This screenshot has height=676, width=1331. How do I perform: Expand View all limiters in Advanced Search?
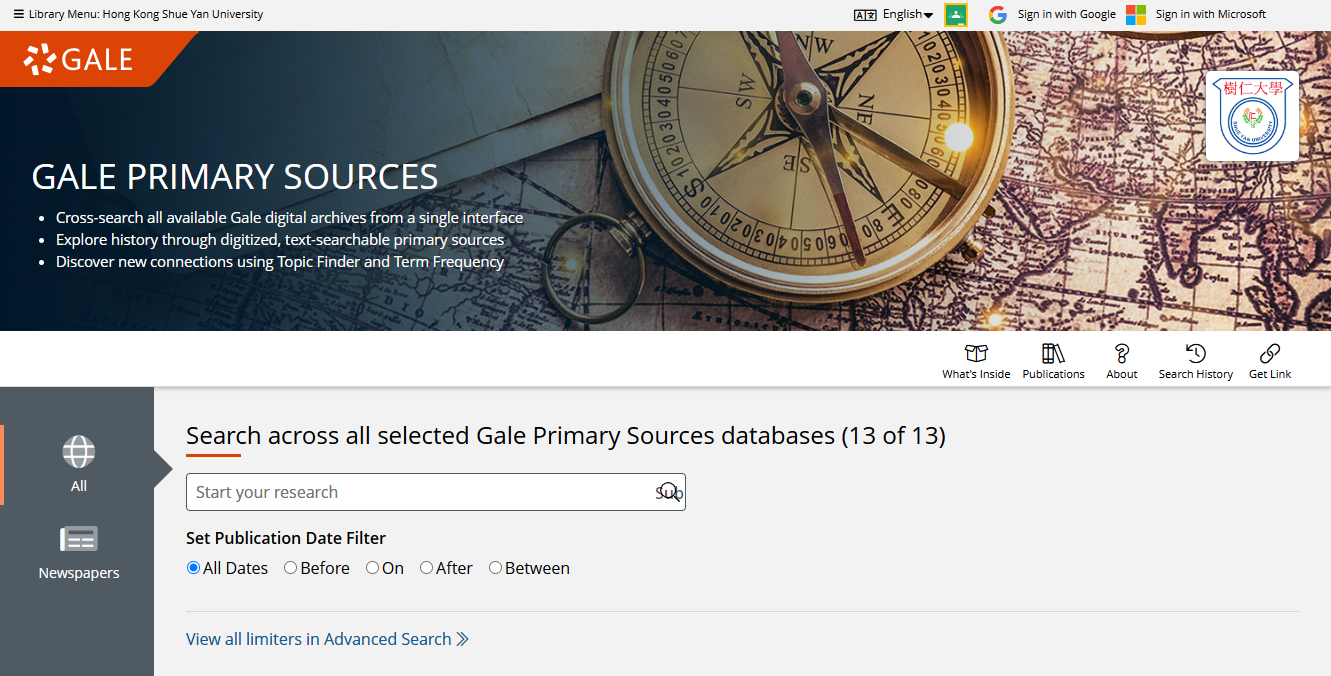327,639
